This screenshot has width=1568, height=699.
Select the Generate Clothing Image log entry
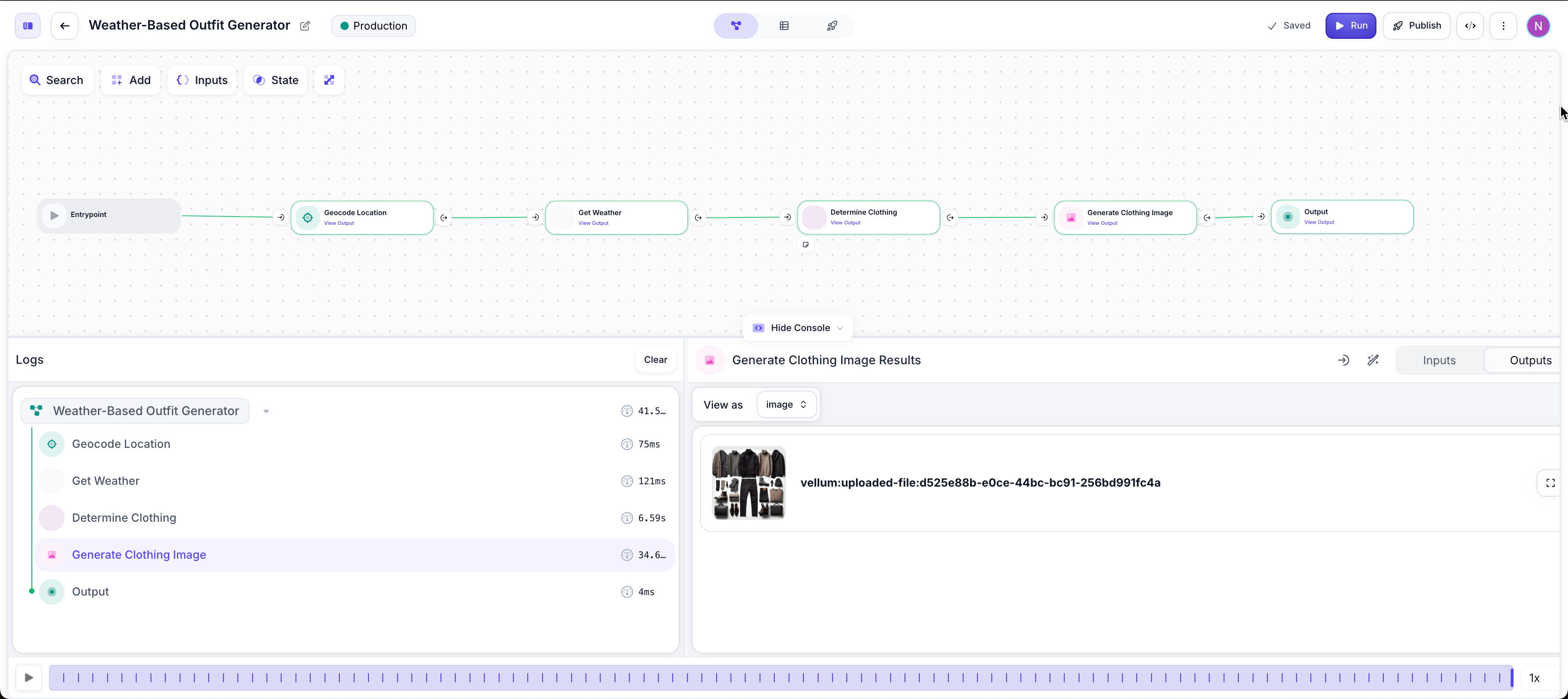pyautogui.click(x=138, y=554)
